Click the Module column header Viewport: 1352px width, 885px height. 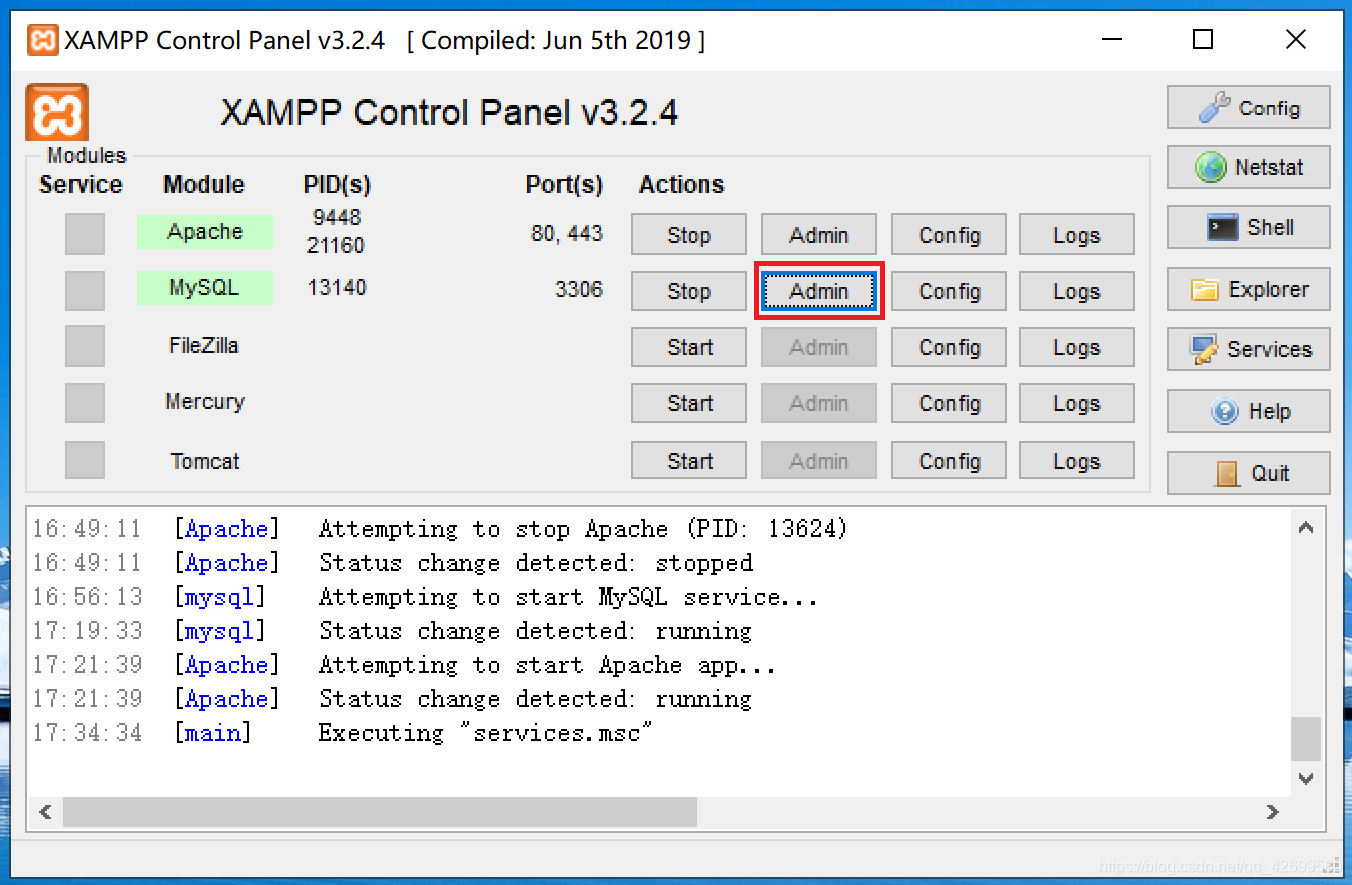click(x=204, y=185)
